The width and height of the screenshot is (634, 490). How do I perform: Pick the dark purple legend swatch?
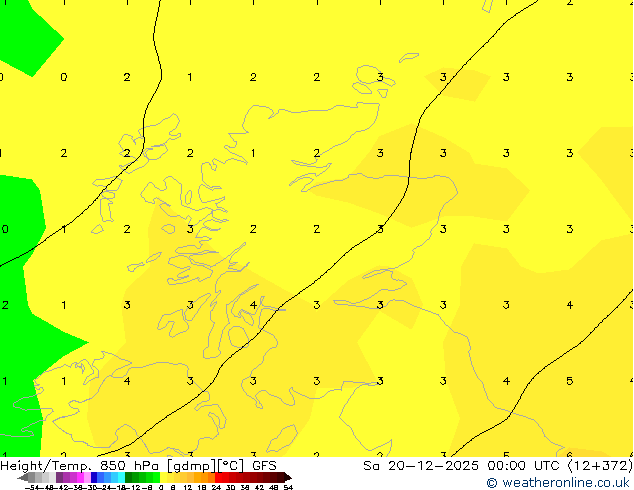(x=59, y=477)
